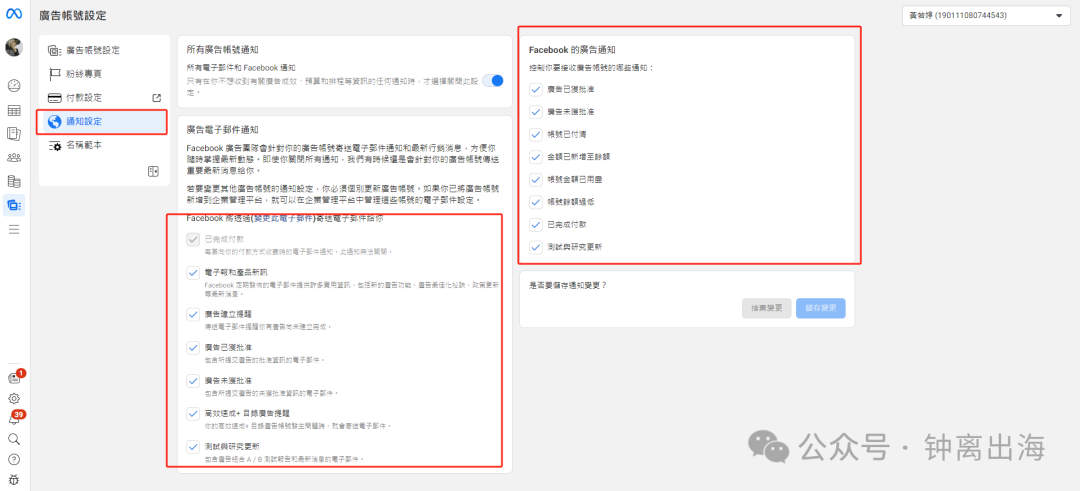Click the Meta logo in the top-left corner
This screenshot has height=491, width=1080.
14,15
